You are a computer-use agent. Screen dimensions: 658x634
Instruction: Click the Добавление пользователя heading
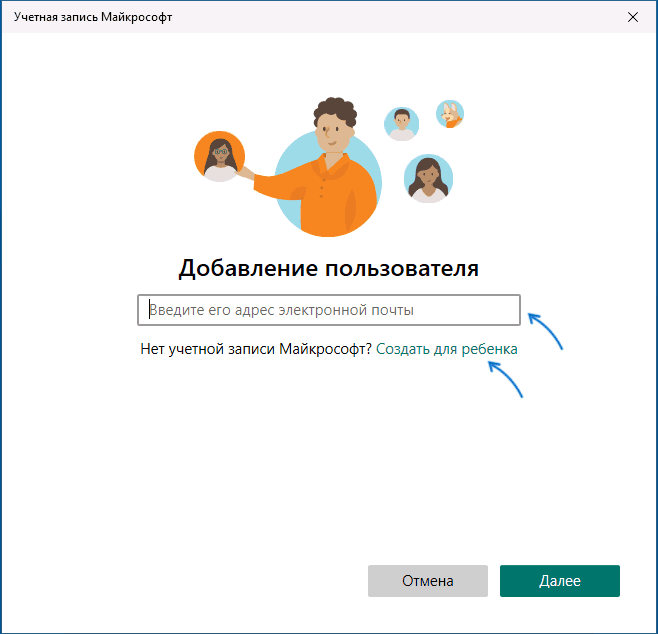[328, 268]
